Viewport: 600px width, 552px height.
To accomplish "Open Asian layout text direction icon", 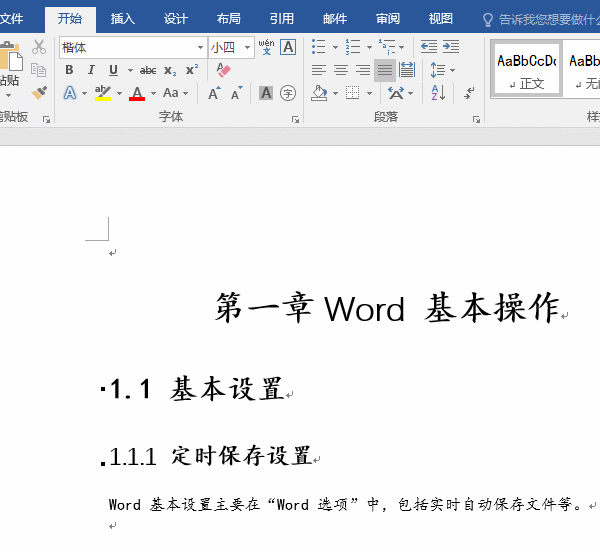I will (x=396, y=93).
